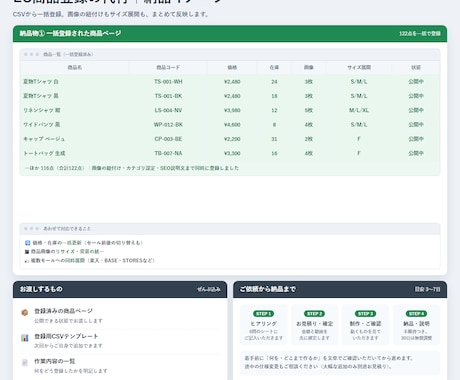Image resolution: width=460 pixels, height=380 pixels.
Task: Click the M/L/XL size cell
Action: pyautogui.click(x=359, y=110)
